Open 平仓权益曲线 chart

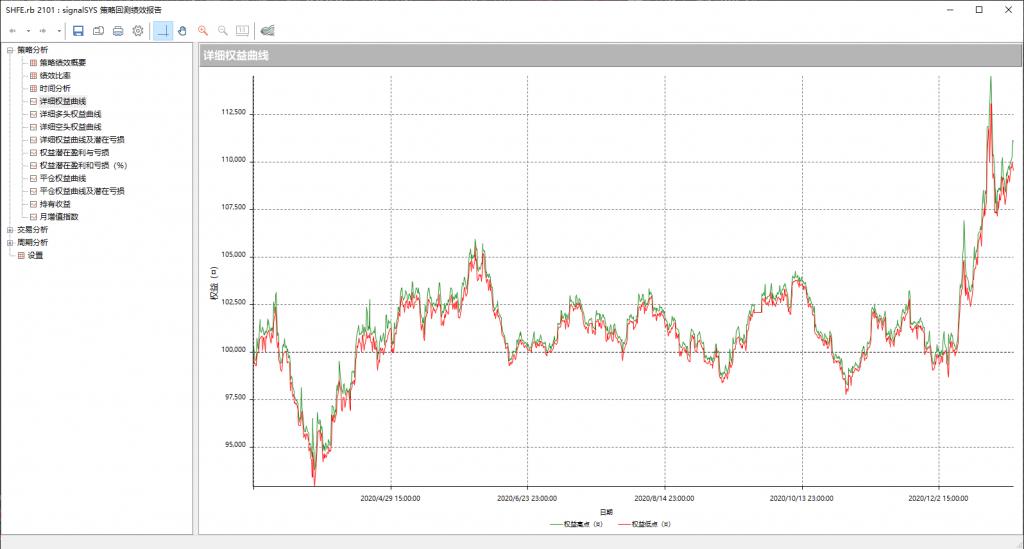[x=63, y=178]
